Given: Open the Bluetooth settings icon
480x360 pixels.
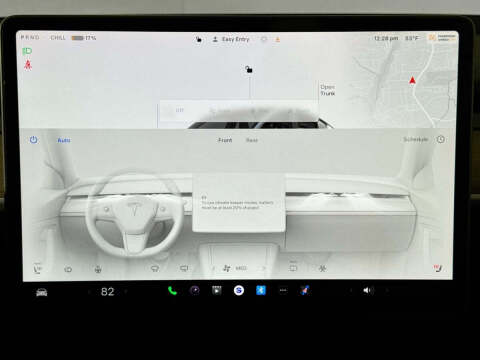Looking at the screenshot, I should [261, 291].
